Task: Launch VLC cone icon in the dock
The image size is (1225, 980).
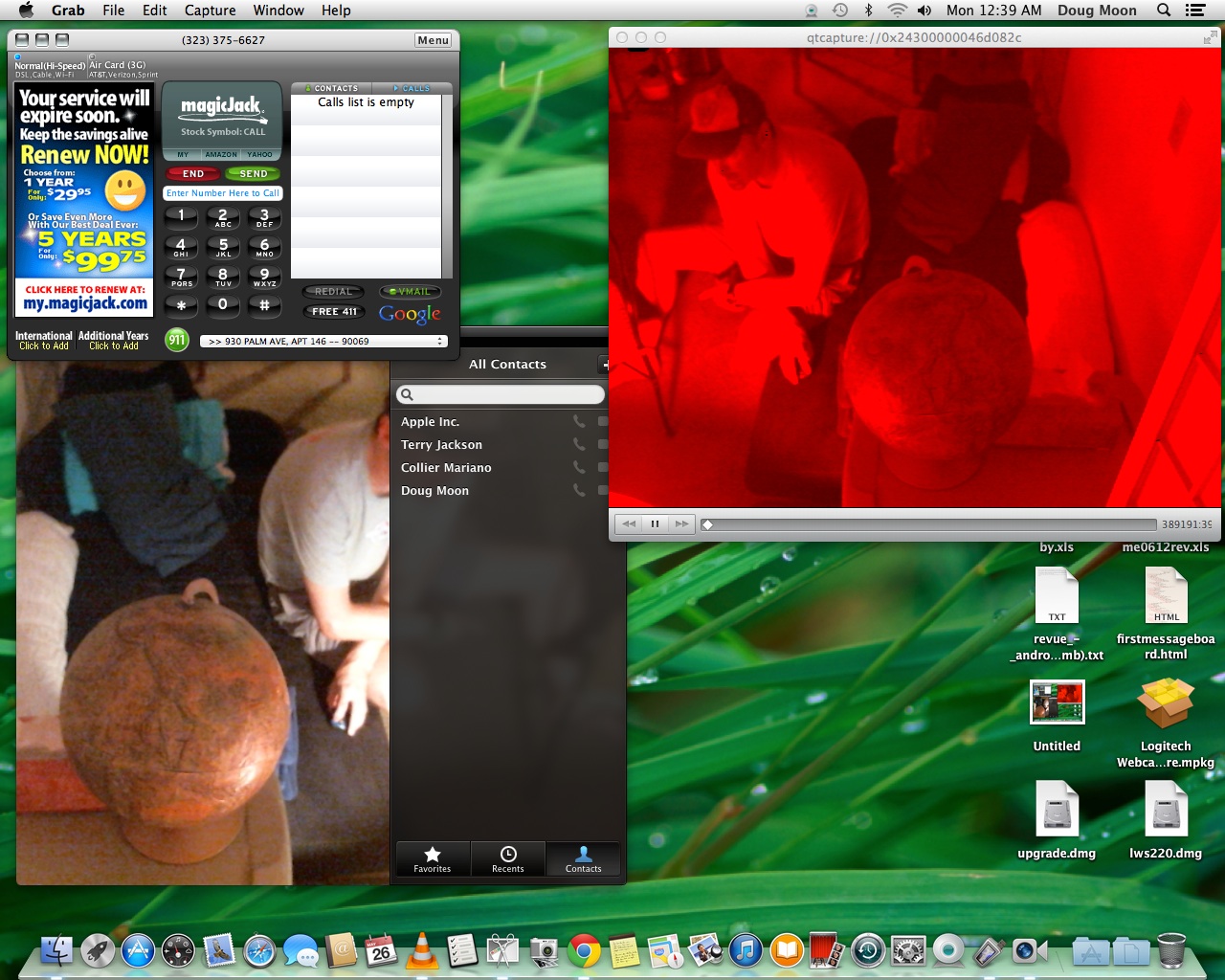Action: [x=421, y=950]
